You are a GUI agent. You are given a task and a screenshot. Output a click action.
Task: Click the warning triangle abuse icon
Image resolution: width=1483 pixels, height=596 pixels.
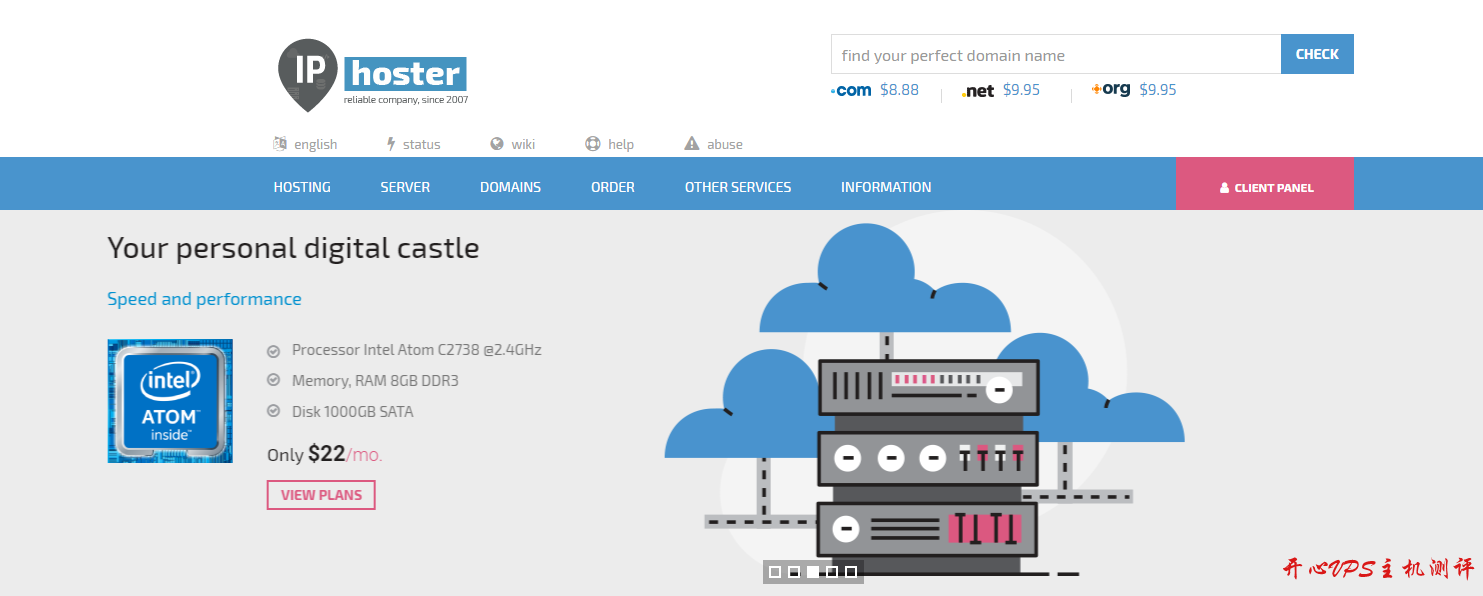coord(692,144)
